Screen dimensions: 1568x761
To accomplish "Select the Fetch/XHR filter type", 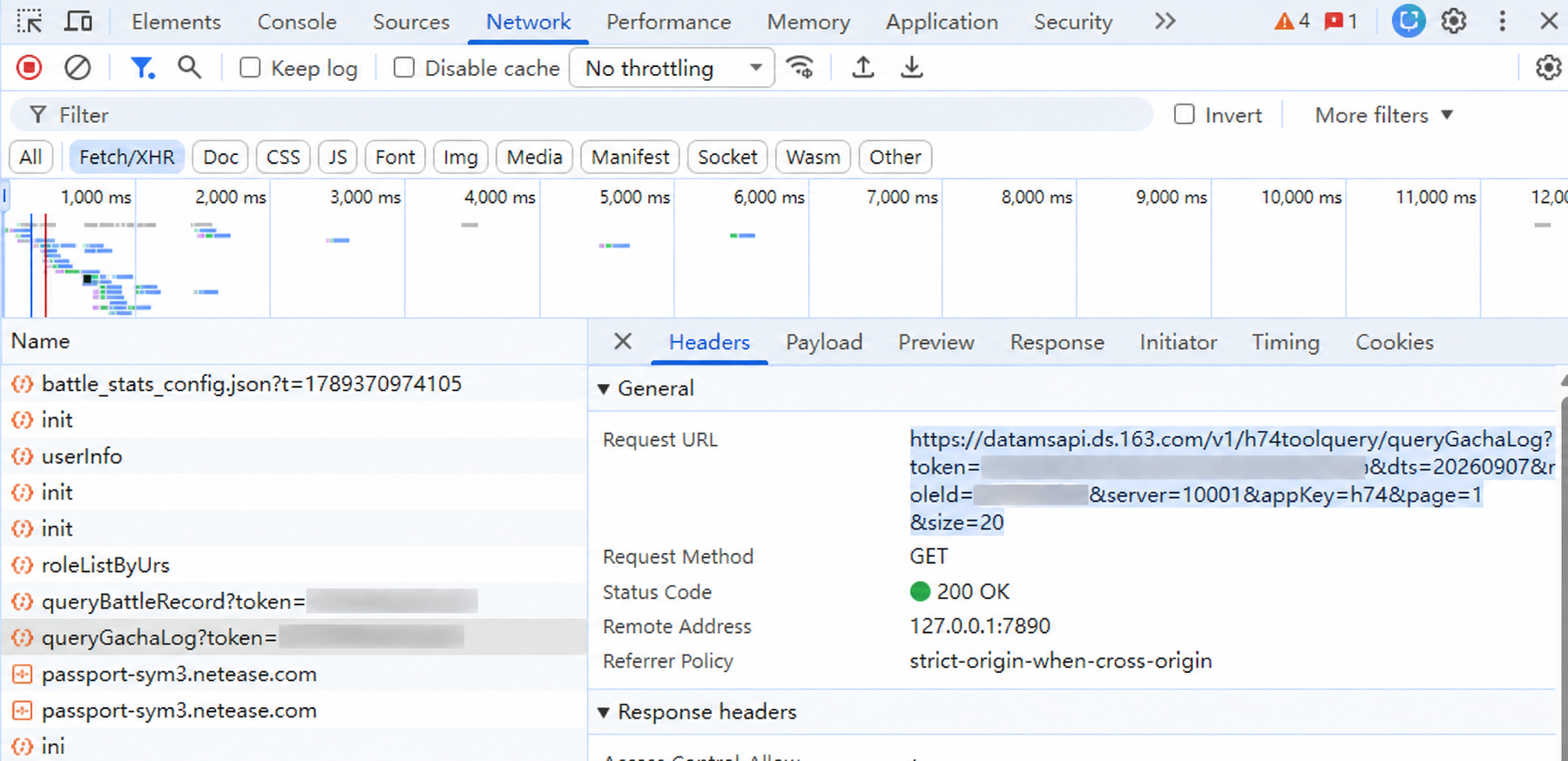I will (x=127, y=157).
